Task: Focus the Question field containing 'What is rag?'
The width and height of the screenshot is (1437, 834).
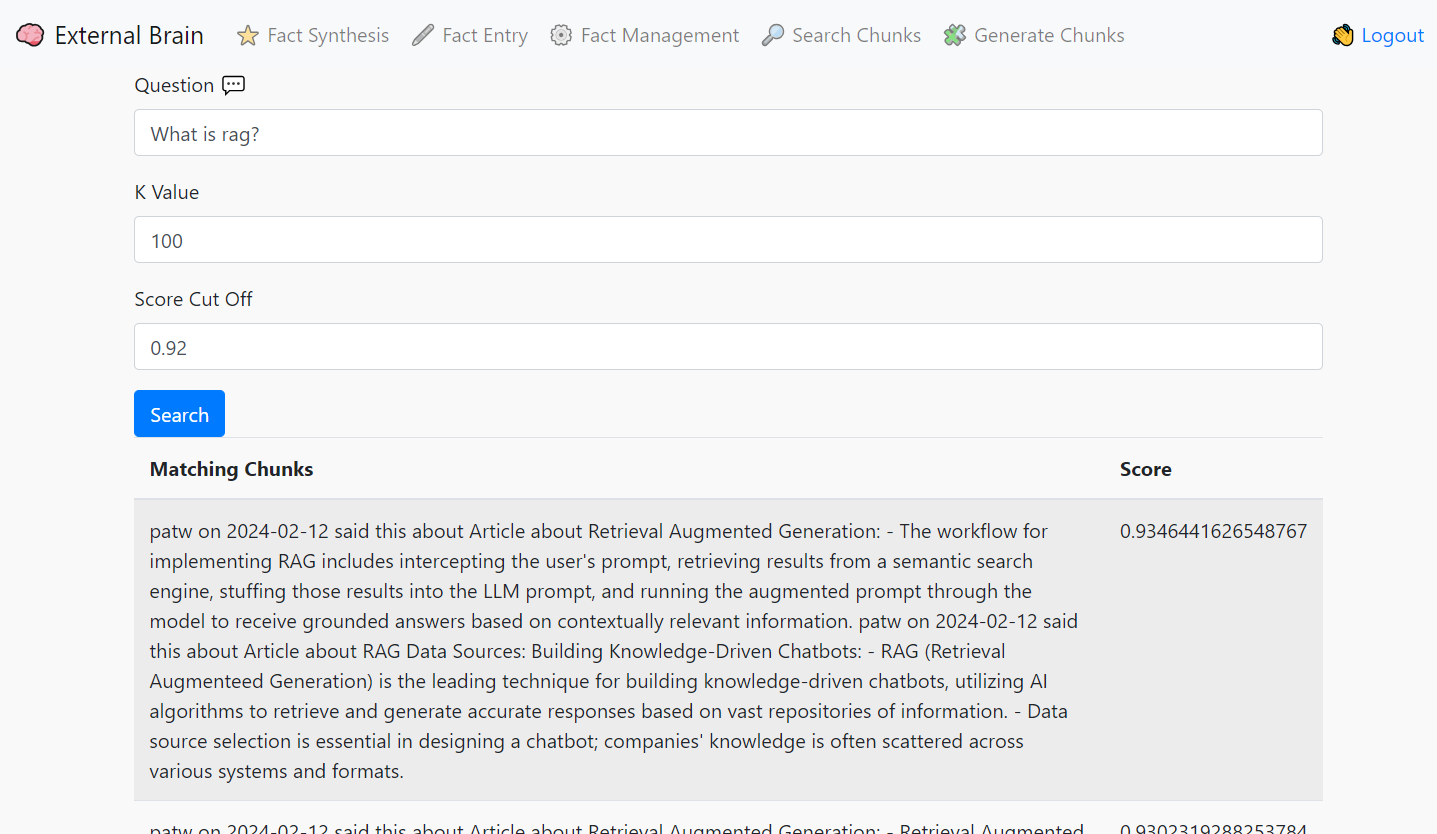Action: [728, 133]
